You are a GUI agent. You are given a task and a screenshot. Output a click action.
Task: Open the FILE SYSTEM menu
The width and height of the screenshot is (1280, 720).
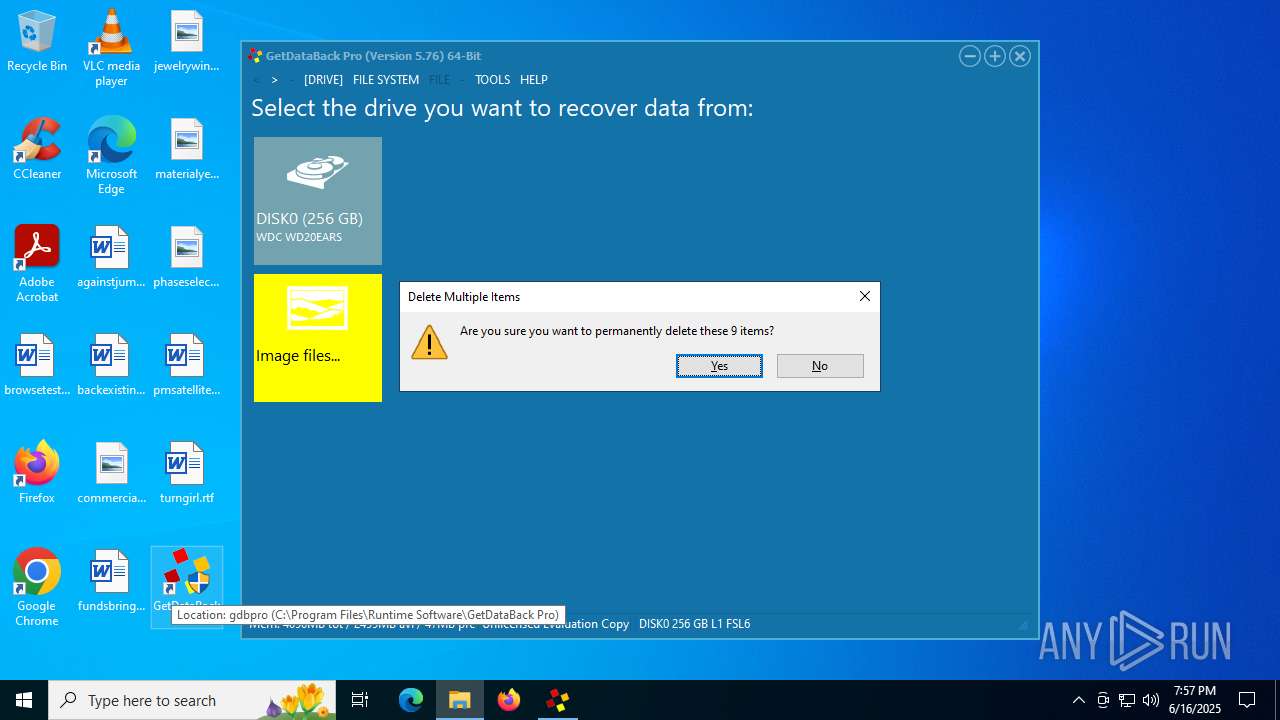coord(386,80)
